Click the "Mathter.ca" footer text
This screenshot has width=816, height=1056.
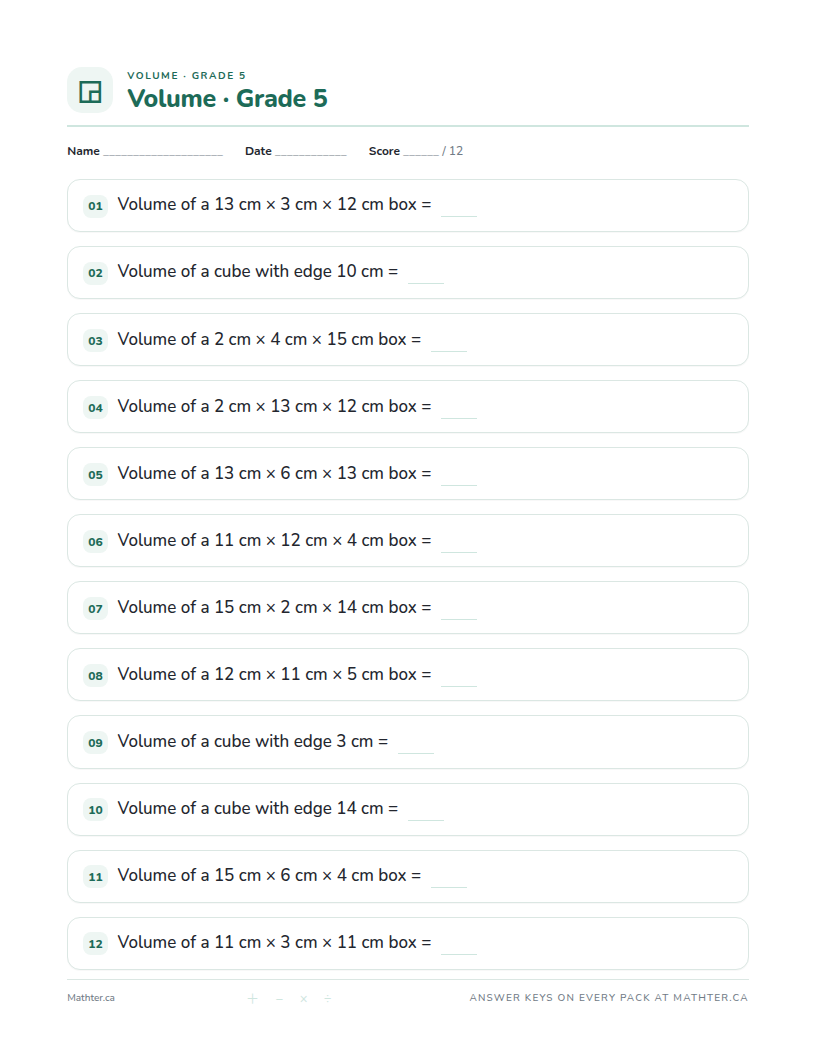91,998
